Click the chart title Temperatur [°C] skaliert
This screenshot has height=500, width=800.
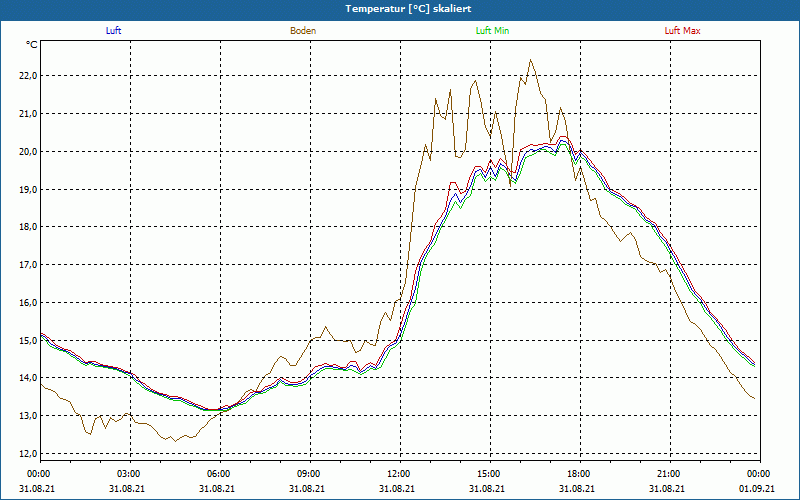[x=408, y=9]
